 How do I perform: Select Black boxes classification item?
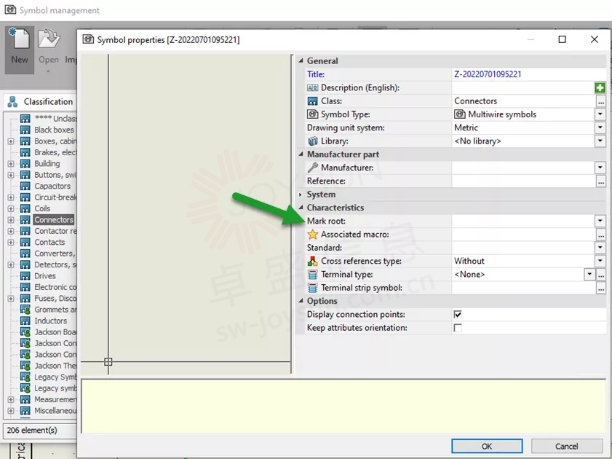(x=54, y=130)
